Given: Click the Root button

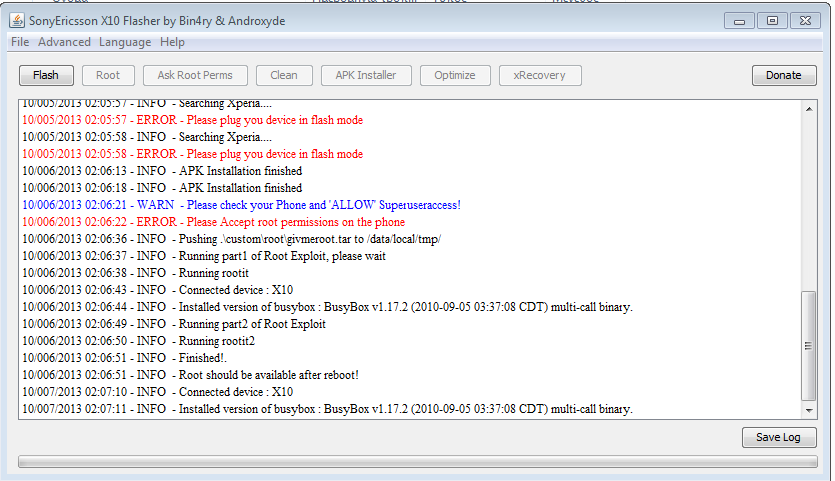Looking at the screenshot, I should [x=108, y=75].
